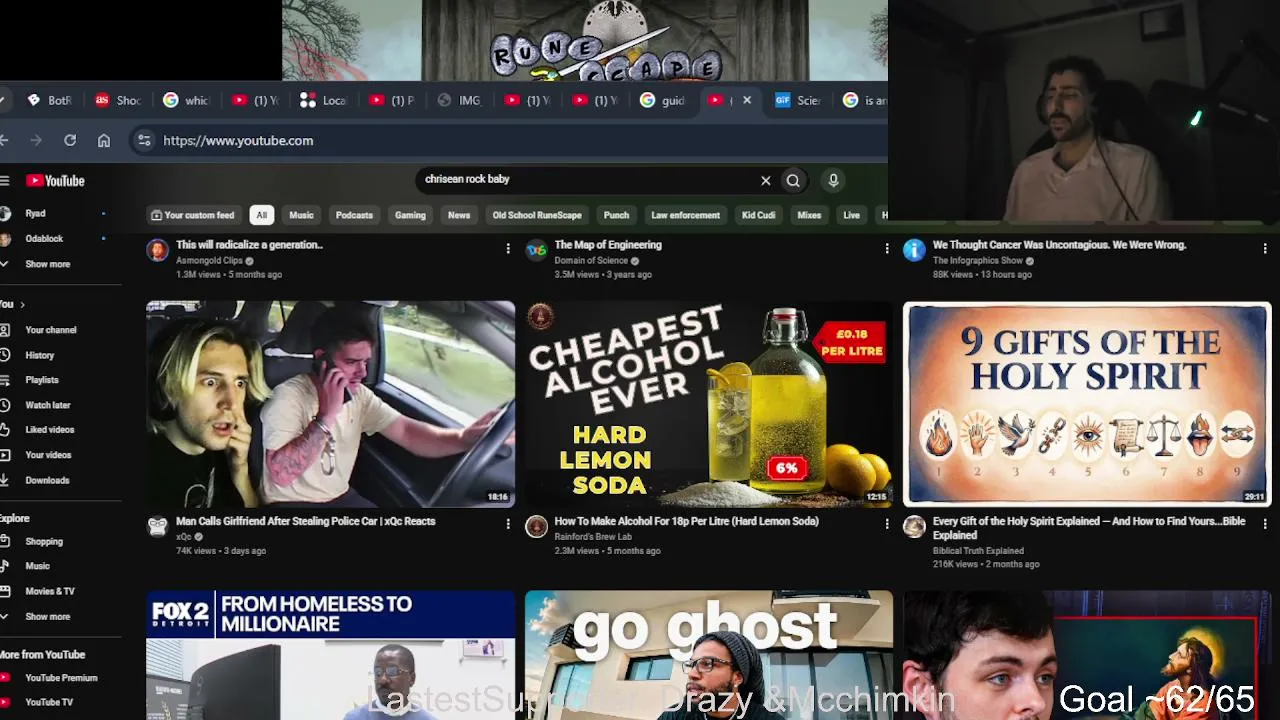Image resolution: width=1280 pixels, height=720 pixels.
Task: Switch to the Loca browser tab
Action: pyautogui.click(x=323, y=100)
